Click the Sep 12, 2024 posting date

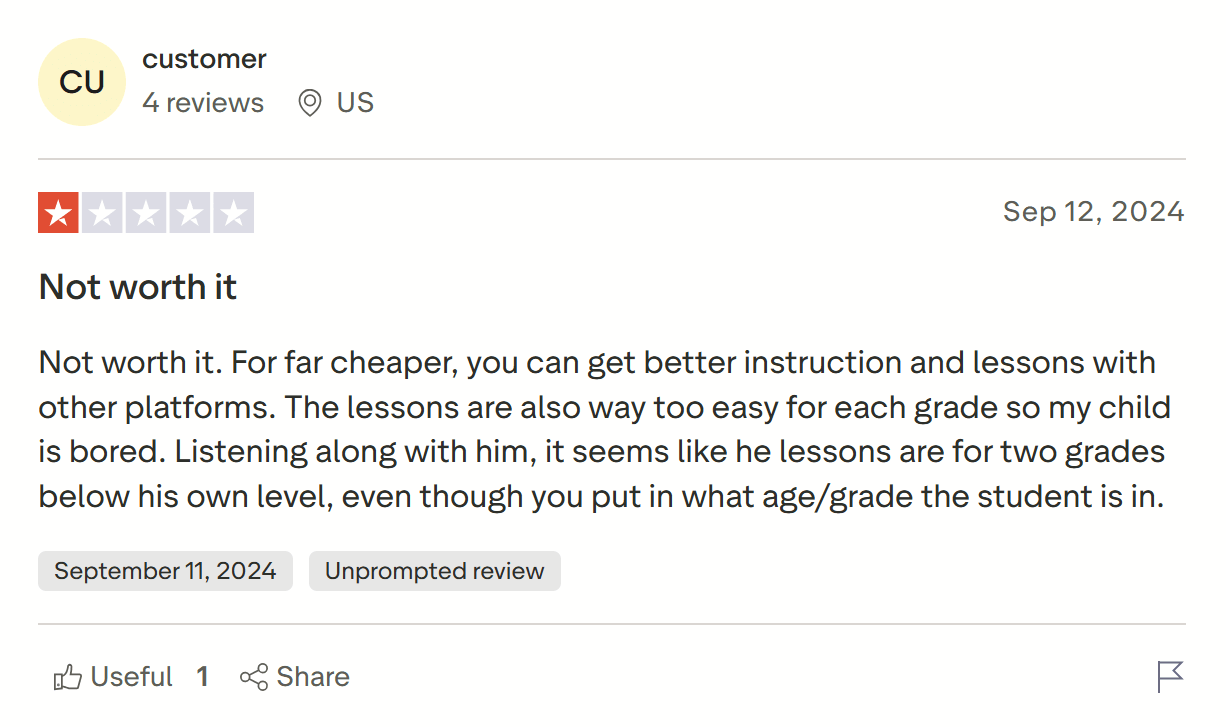click(x=1093, y=212)
